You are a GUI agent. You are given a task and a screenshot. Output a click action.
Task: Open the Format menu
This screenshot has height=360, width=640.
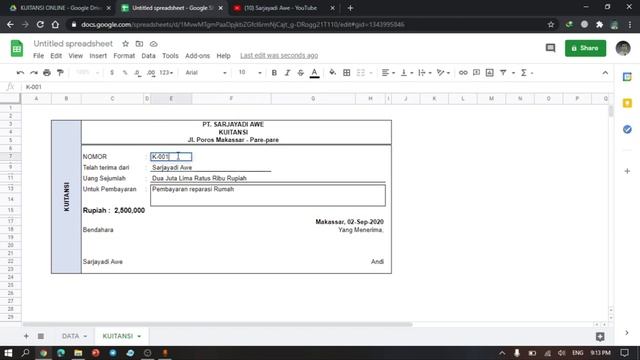[x=124, y=56]
